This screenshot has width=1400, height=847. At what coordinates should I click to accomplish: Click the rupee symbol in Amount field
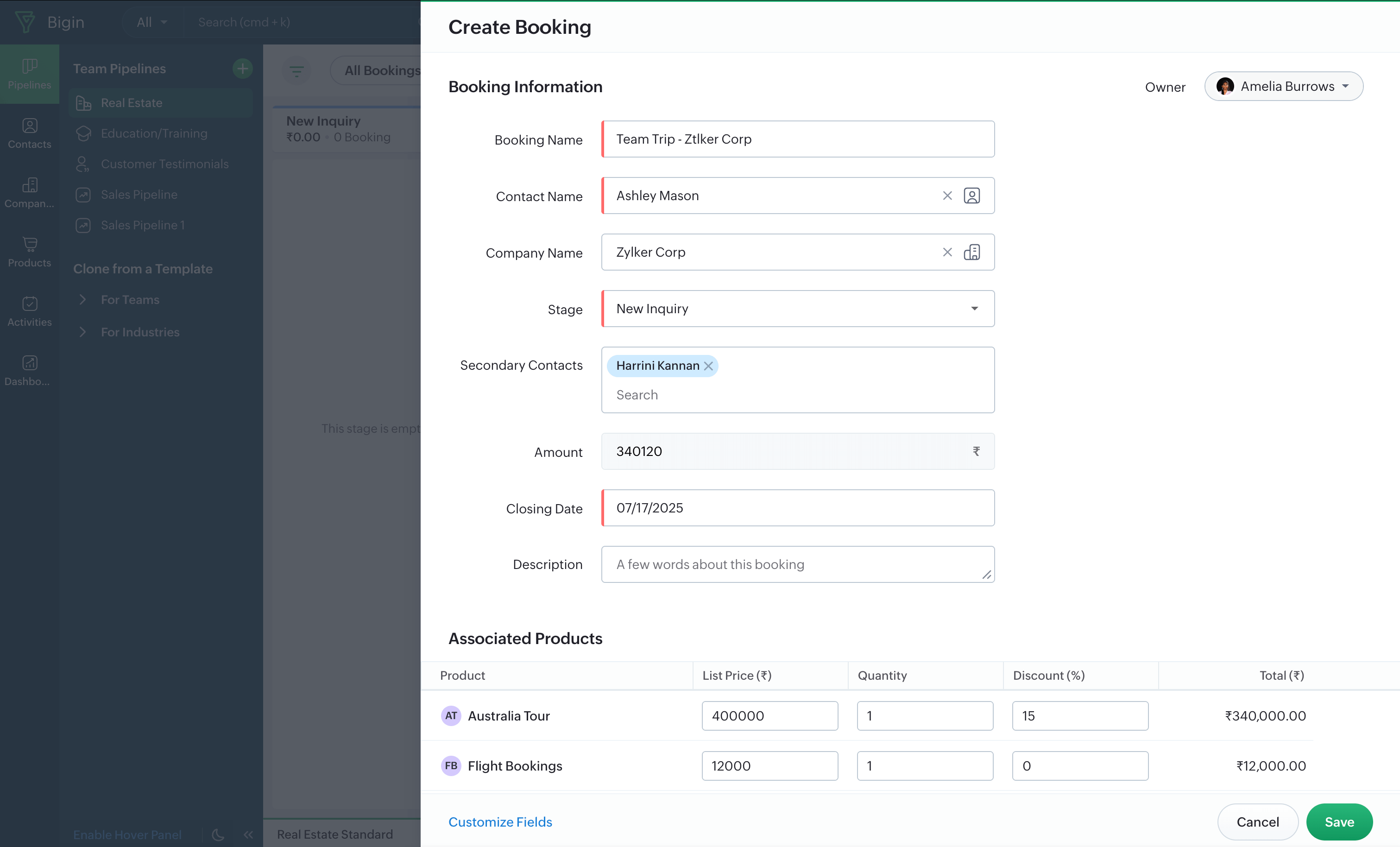coord(976,451)
